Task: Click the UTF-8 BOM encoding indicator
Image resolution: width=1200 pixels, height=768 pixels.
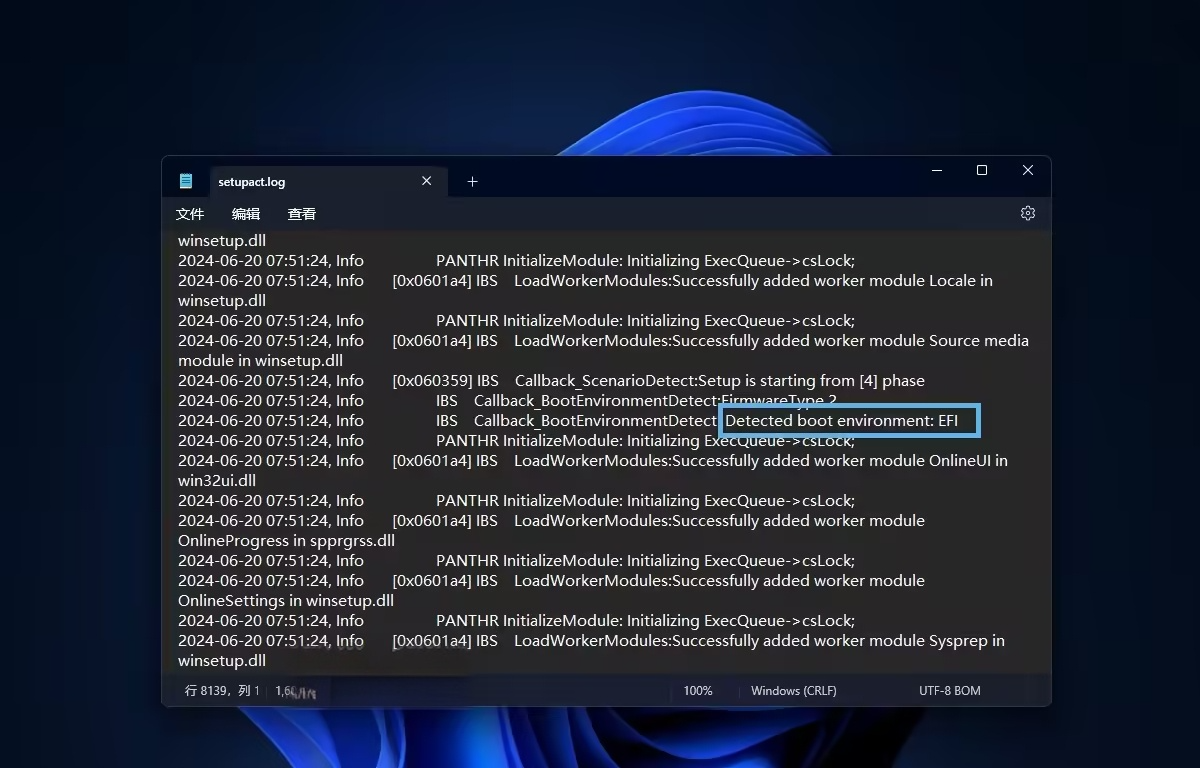Action: tap(949, 691)
